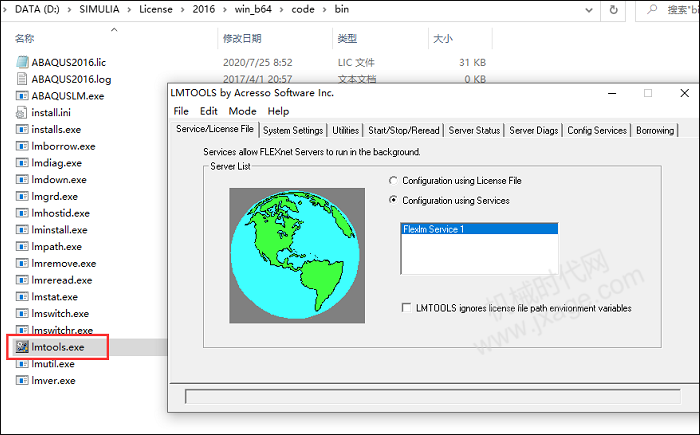Image resolution: width=700 pixels, height=435 pixels.
Task: Select Flexlm Service 1 in the list
Action: pyautogui.click(x=479, y=229)
